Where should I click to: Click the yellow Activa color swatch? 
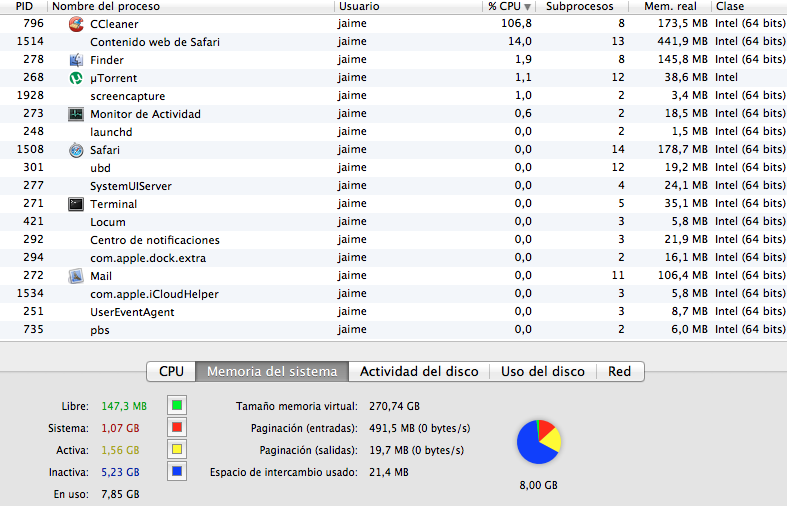[x=177, y=450]
